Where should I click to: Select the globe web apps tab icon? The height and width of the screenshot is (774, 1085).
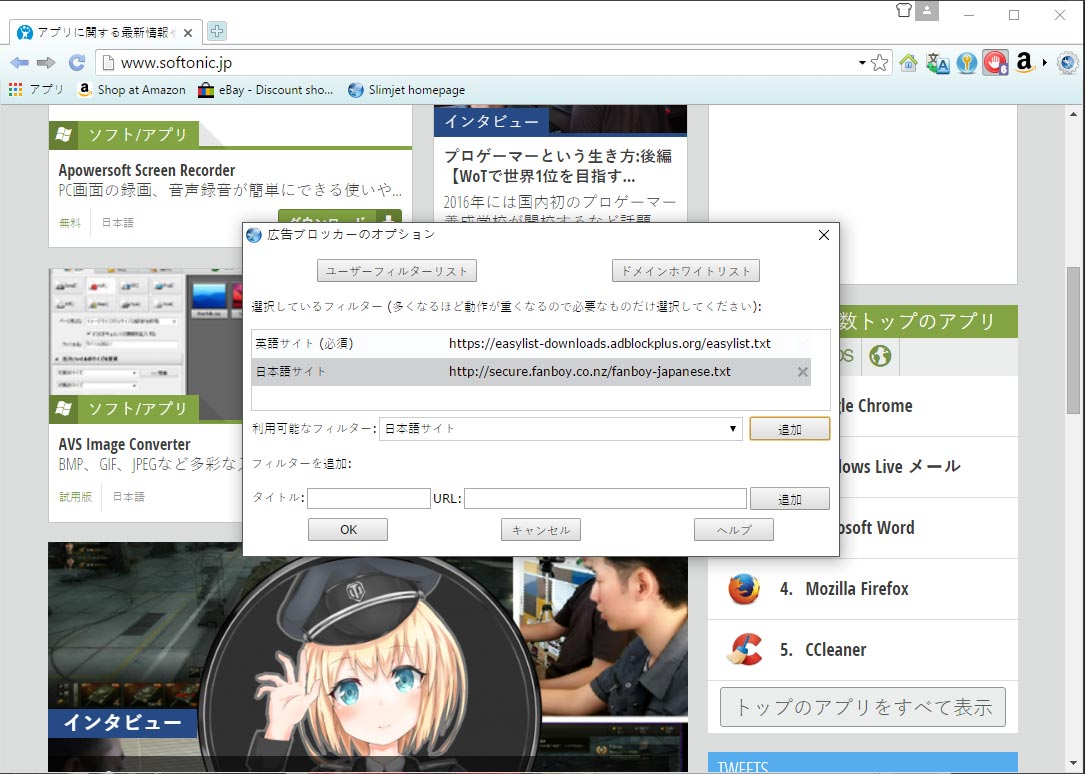coord(880,356)
